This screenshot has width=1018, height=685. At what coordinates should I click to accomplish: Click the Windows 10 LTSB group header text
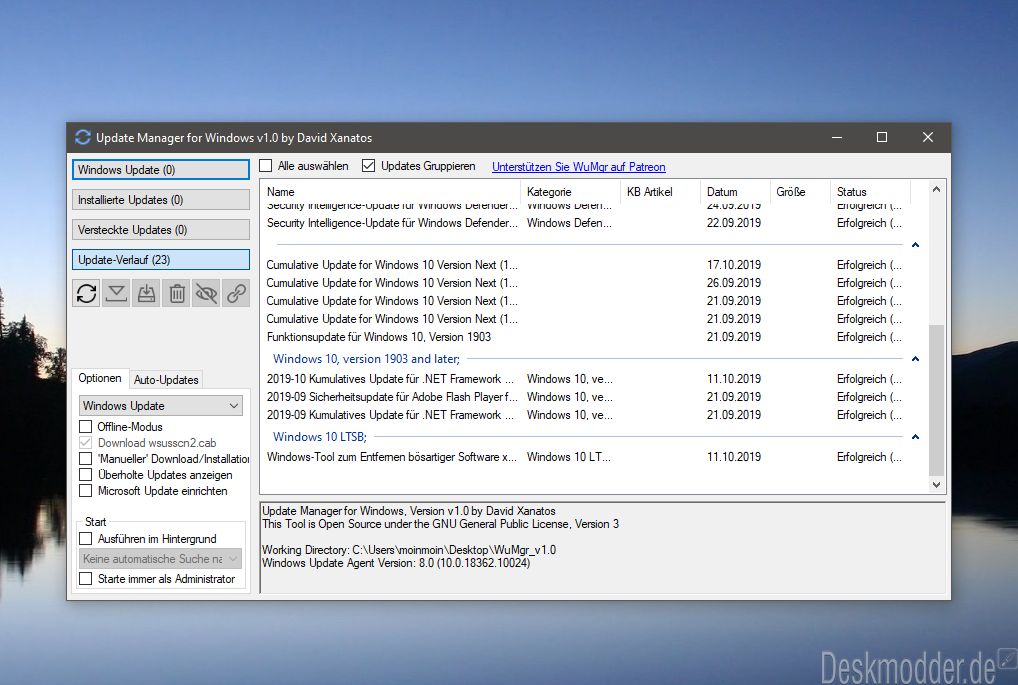tap(319, 437)
